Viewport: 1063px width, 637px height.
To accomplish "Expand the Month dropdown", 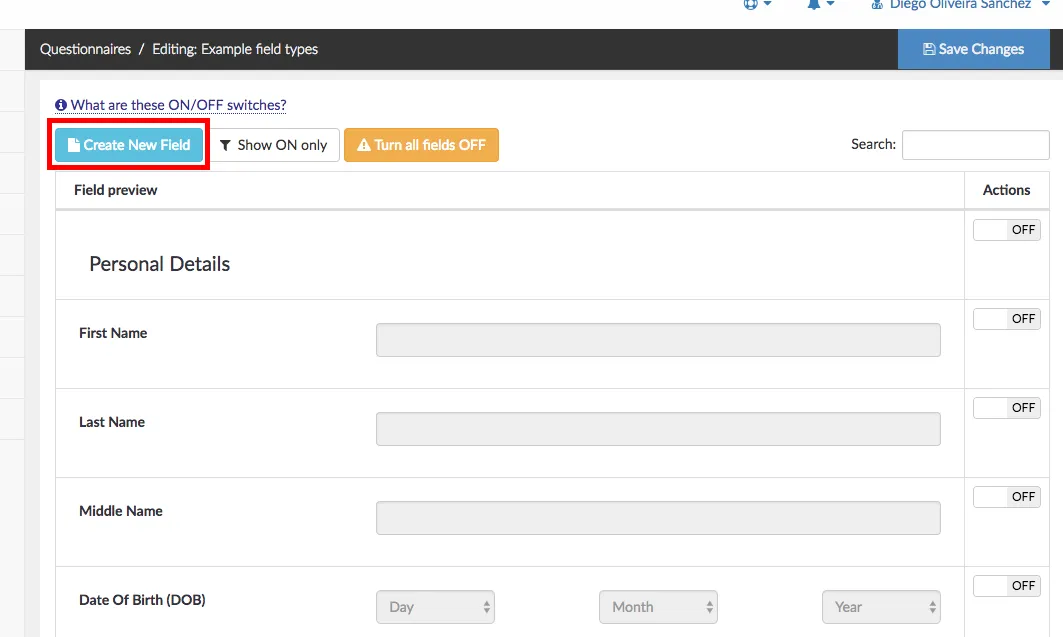I will pyautogui.click(x=658, y=607).
